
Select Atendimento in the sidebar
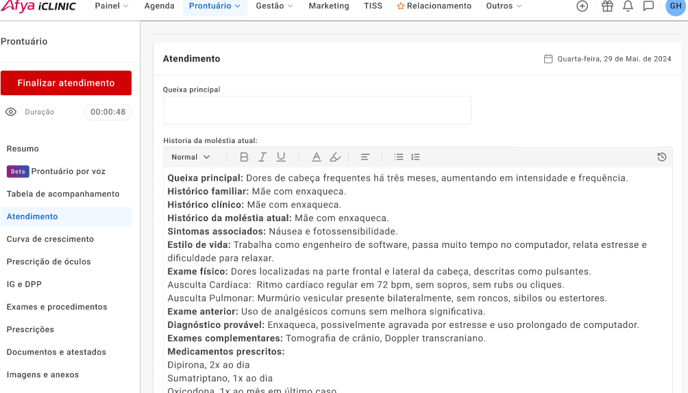pos(66,217)
